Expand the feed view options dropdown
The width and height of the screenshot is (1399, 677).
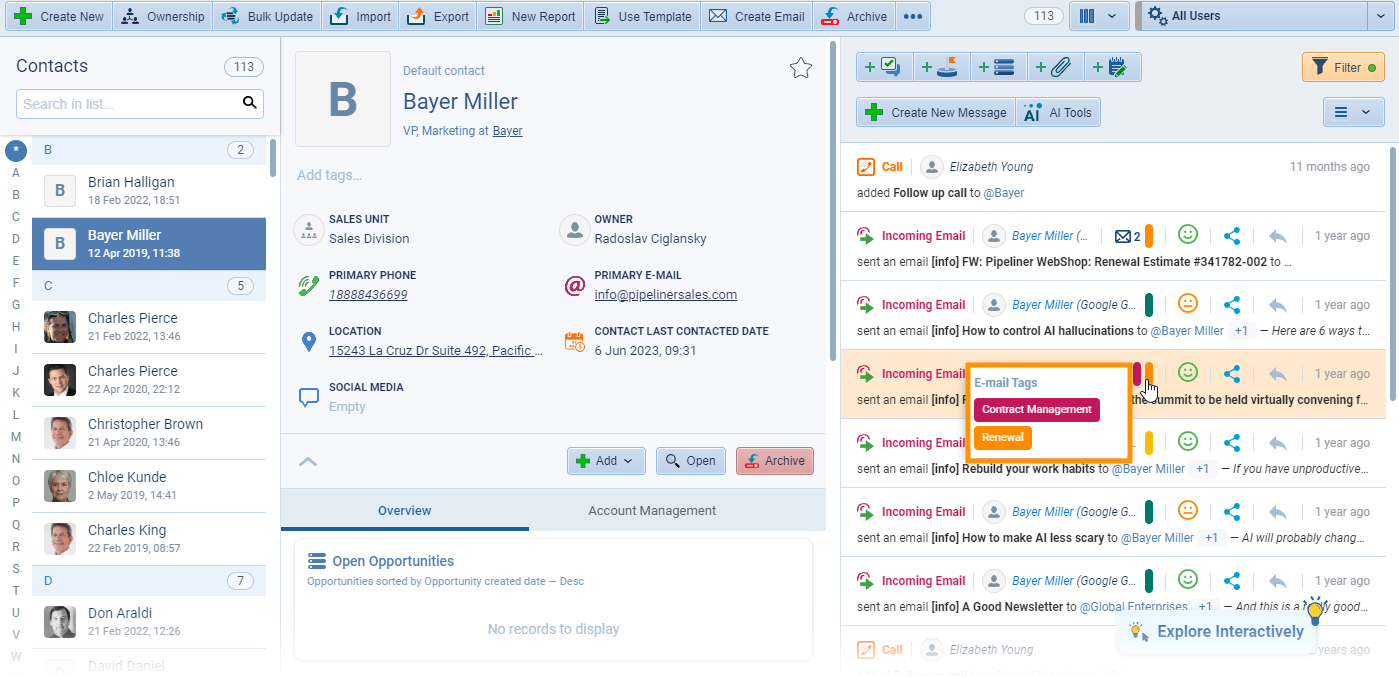point(1354,112)
